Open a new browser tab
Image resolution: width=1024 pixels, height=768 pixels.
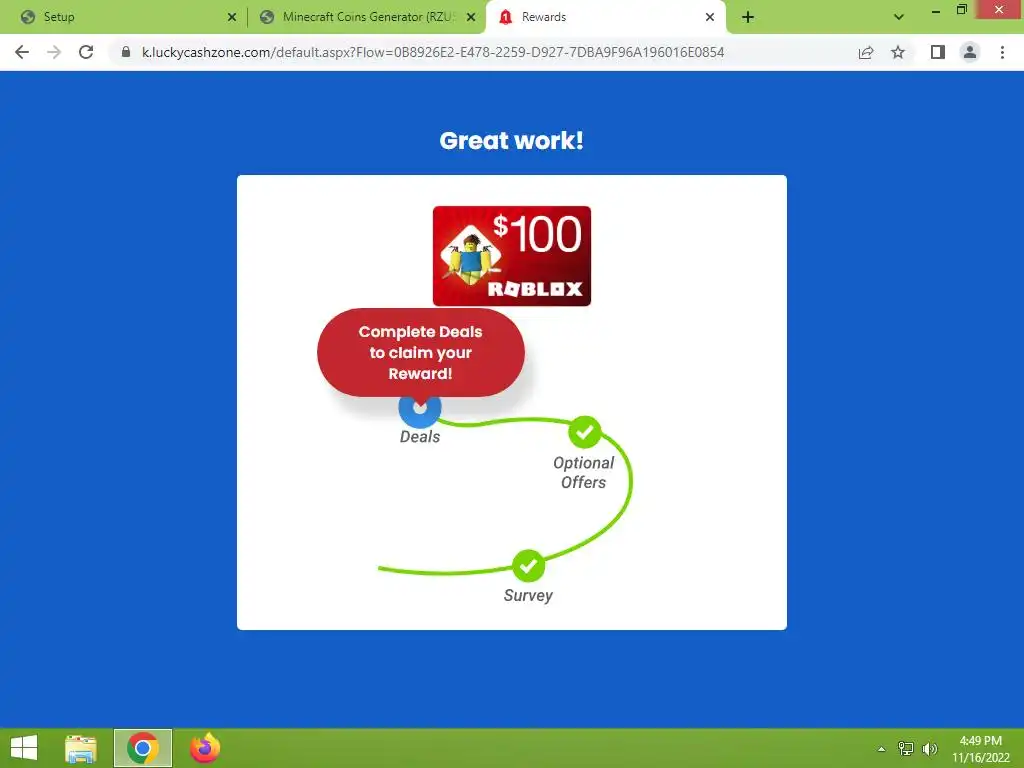(x=748, y=17)
